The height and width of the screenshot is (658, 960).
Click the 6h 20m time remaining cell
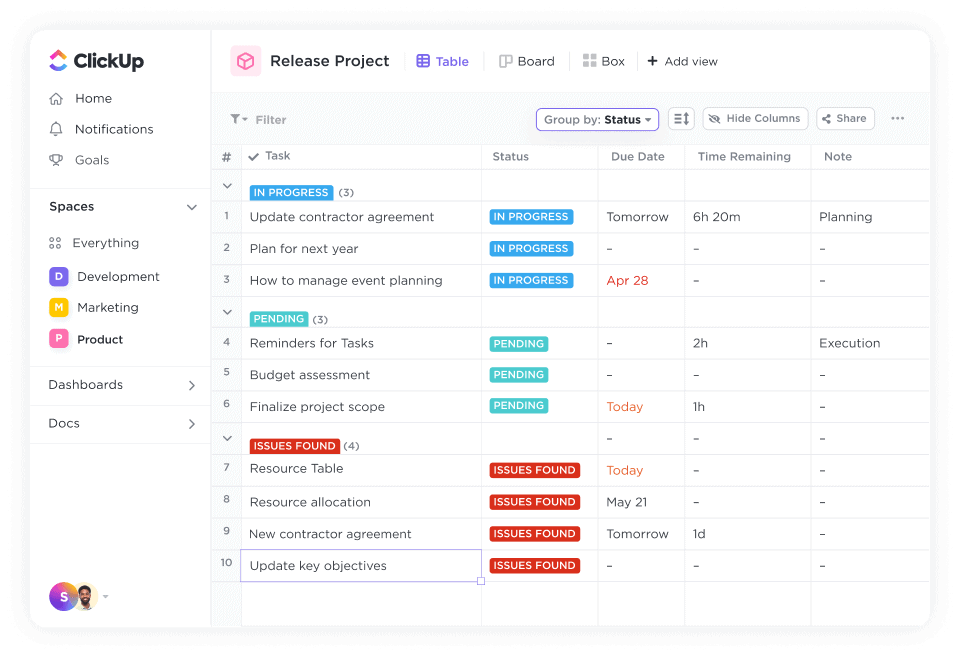[x=716, y=217]
